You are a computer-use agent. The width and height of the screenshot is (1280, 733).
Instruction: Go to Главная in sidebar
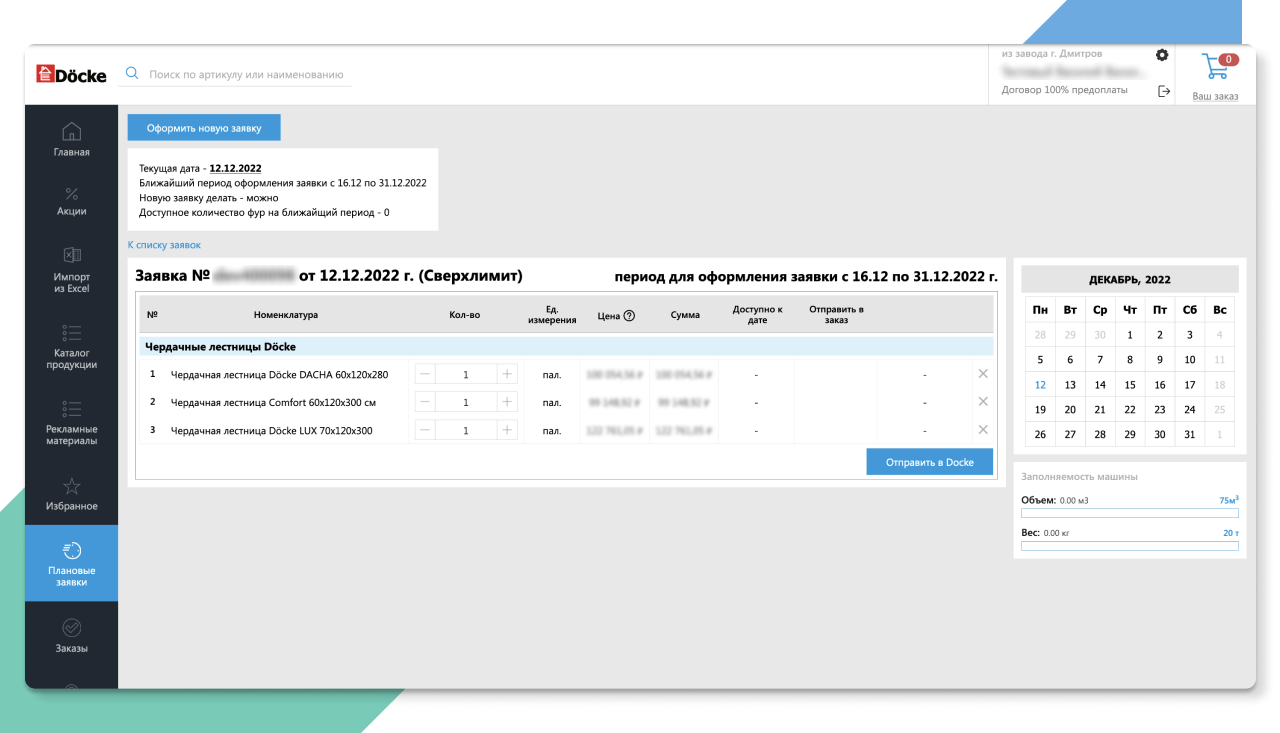[72, 140]
